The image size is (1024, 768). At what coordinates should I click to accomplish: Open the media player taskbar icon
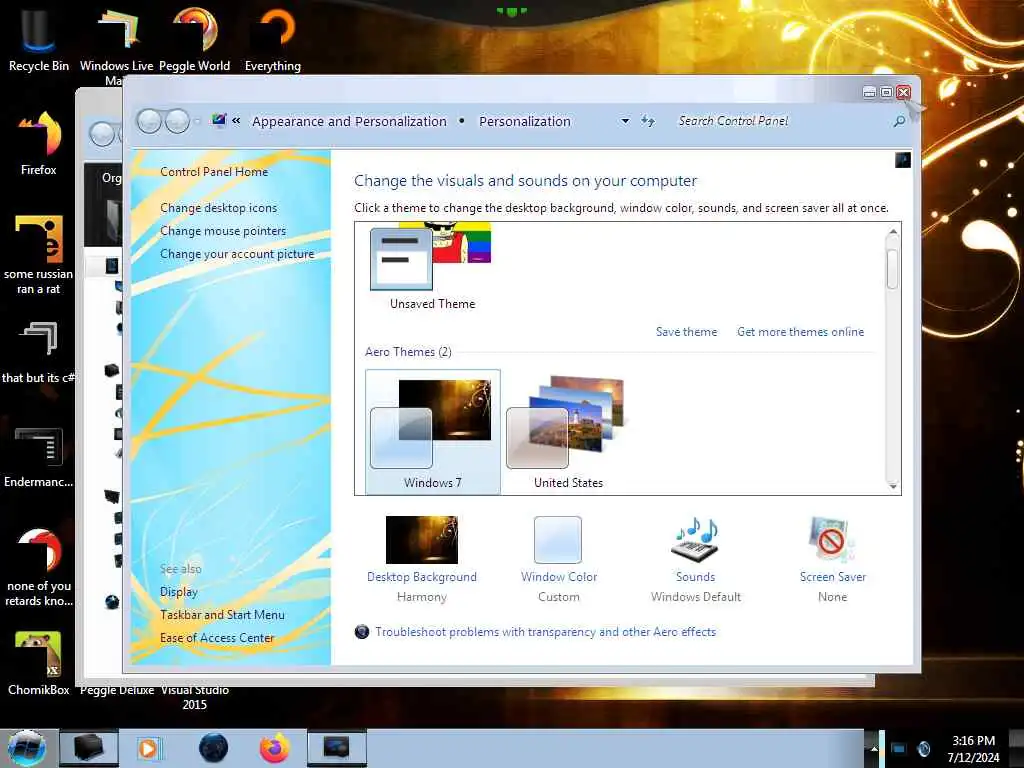[149, 748]
